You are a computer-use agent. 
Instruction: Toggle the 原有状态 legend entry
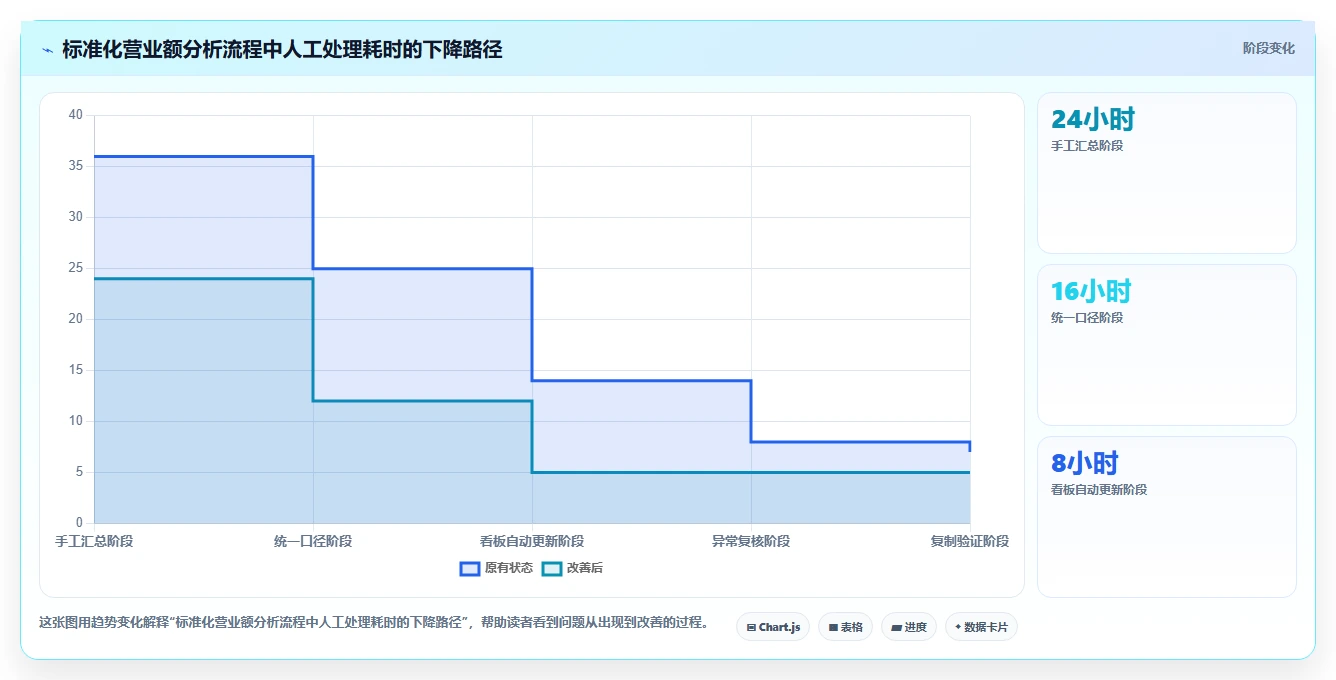[x=496, y=568]
